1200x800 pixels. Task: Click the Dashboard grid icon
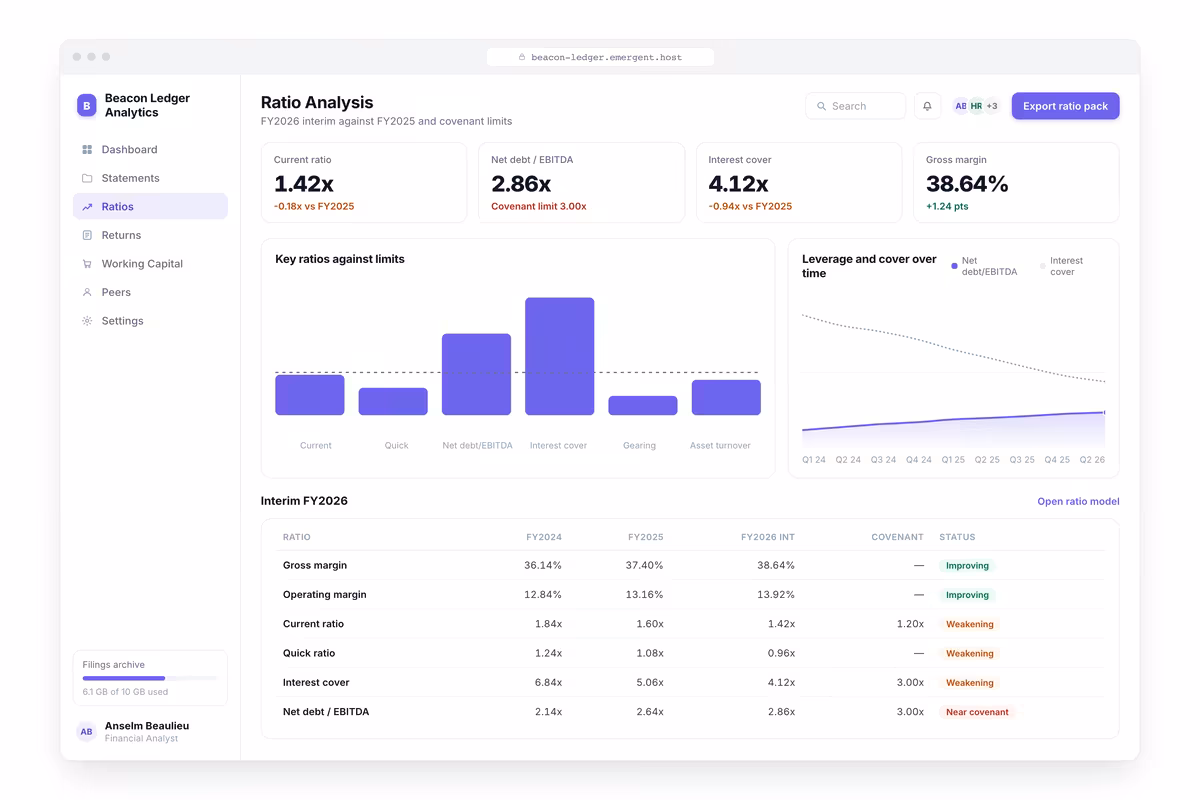[x=87, y=150]
